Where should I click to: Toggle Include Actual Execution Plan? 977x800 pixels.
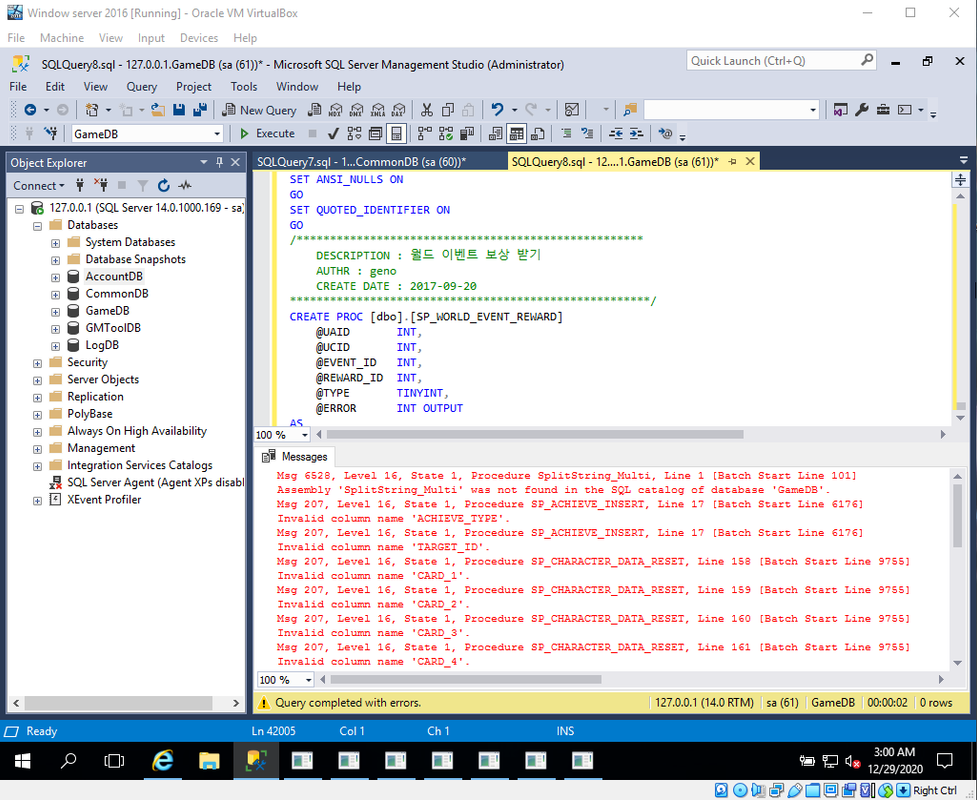(x=425, y=133)
